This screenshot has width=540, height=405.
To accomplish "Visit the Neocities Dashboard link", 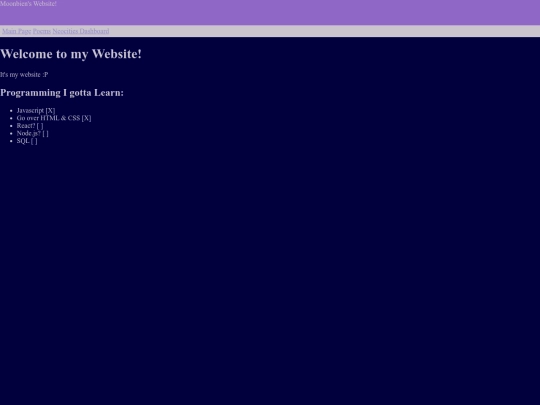I will (81, 31).
